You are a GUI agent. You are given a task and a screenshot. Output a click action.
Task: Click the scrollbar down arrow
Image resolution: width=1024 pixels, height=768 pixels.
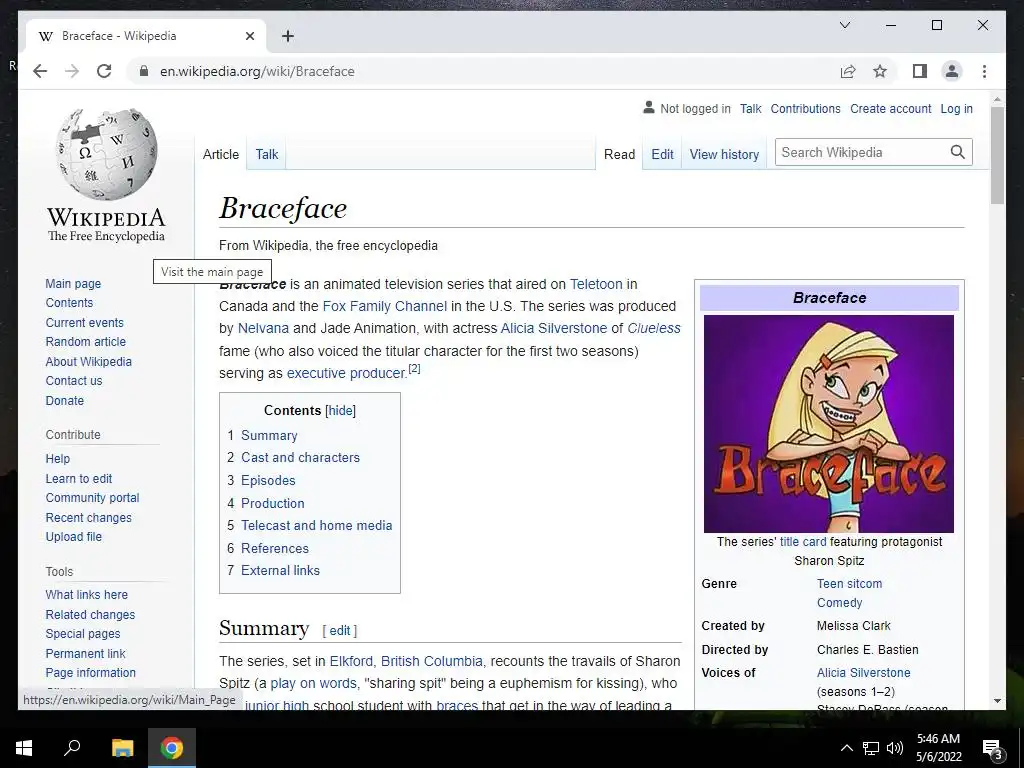coord(997,701)
